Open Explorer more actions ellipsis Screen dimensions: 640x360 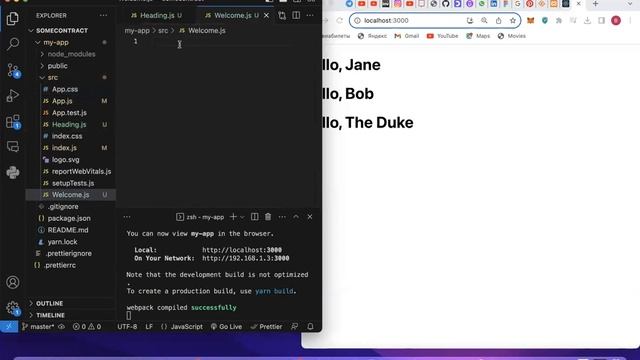tap(103, 16)
